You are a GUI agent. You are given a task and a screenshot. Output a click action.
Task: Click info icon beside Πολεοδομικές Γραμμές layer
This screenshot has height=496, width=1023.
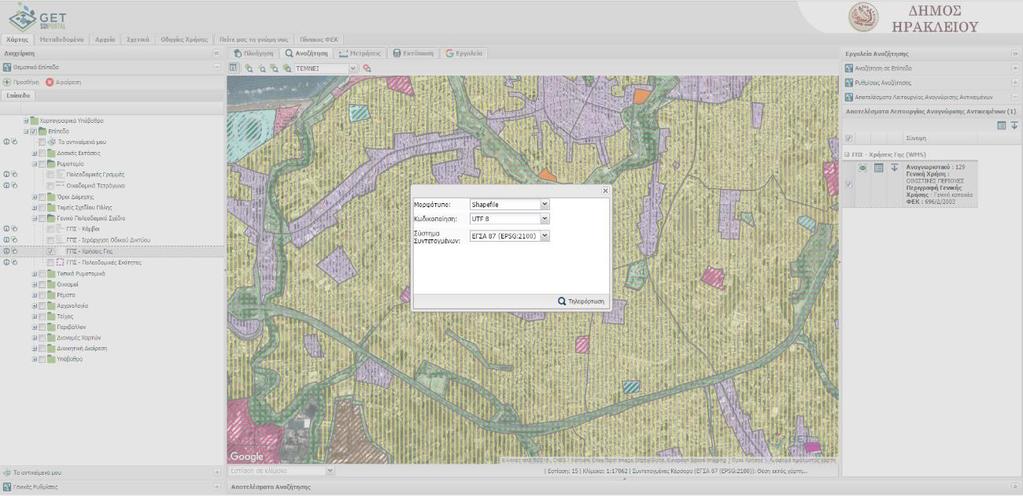[7, 175]
